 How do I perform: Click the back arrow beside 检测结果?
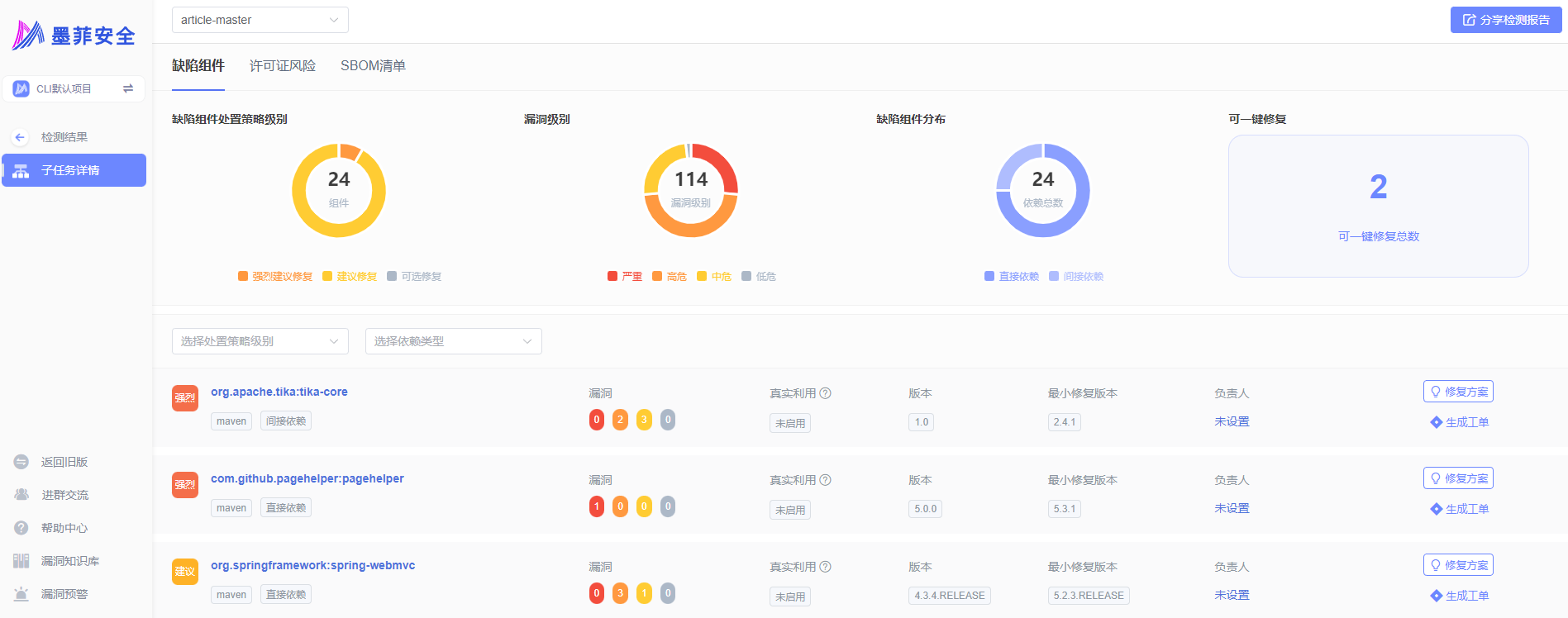tap(21, 137)
